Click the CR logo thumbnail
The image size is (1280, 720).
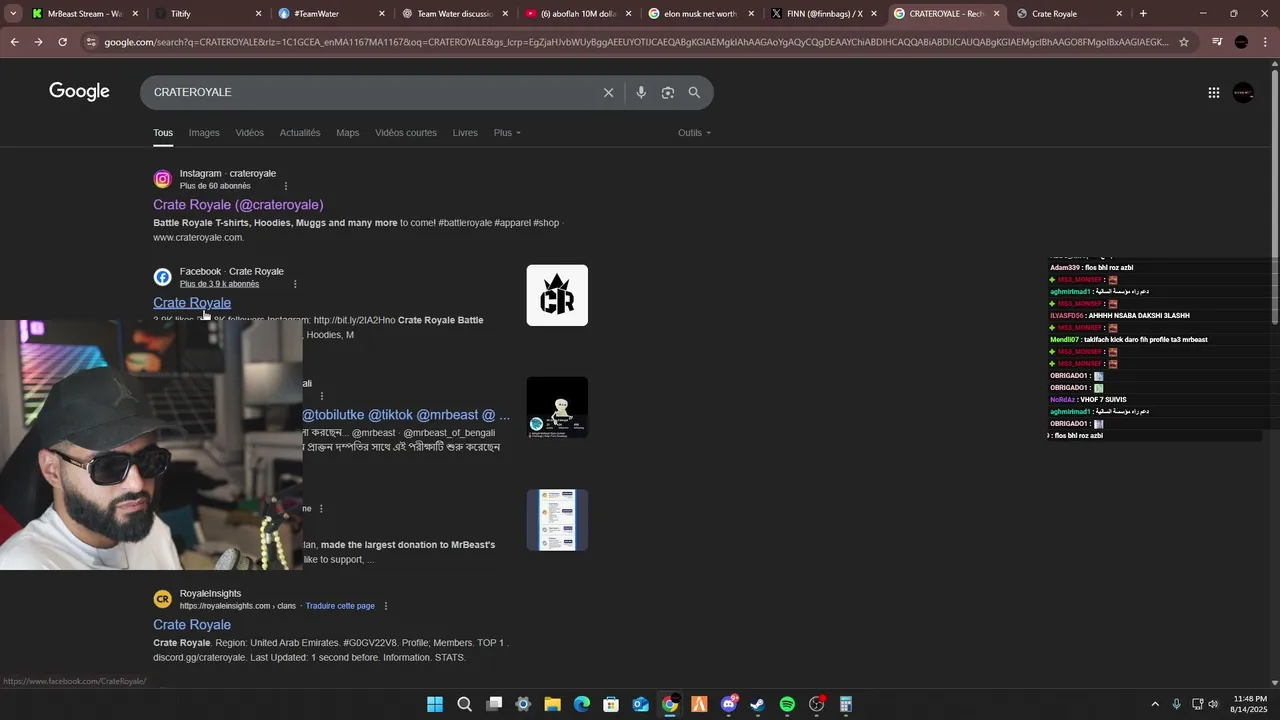(x=557, y=295)
